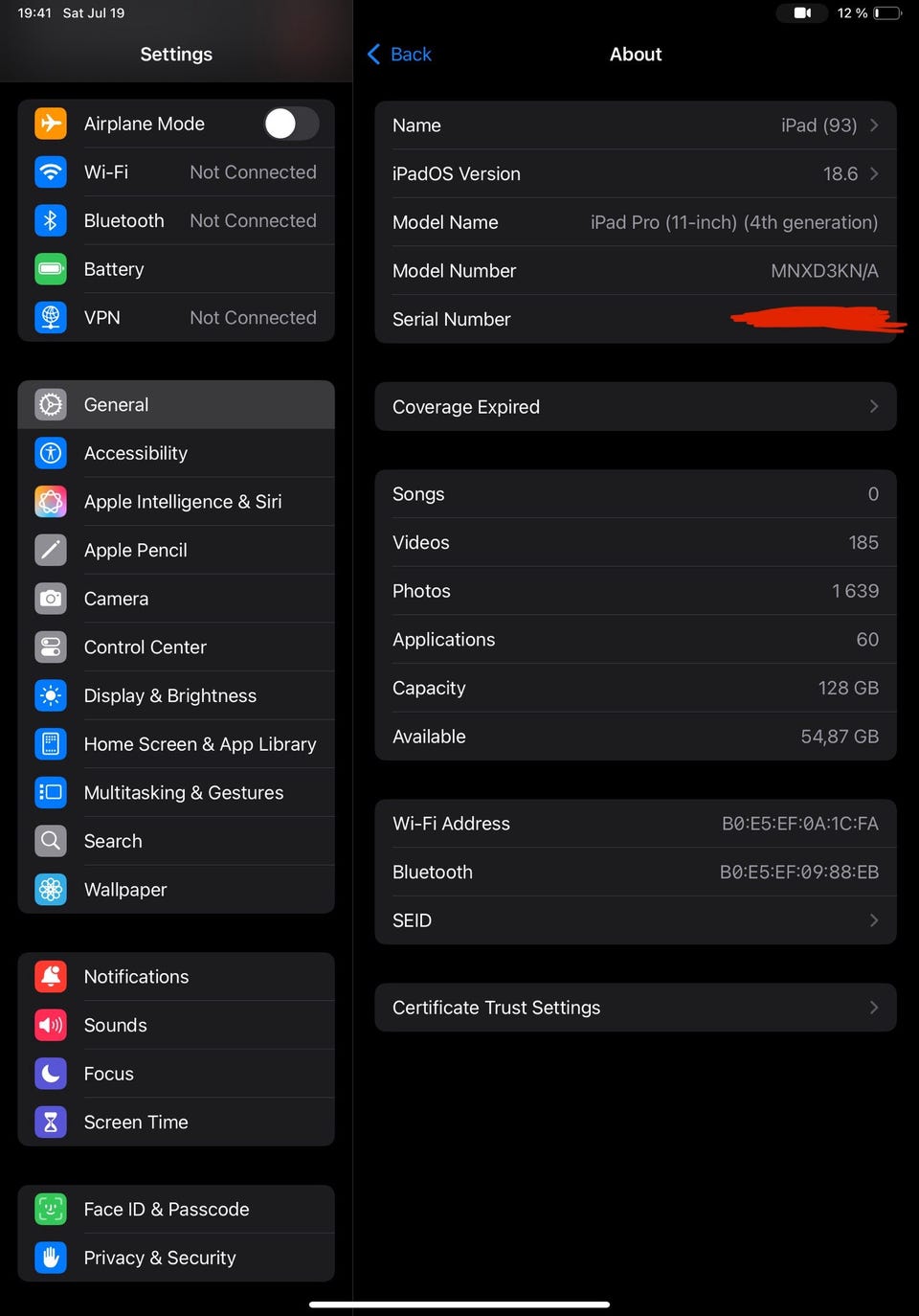
Task: Tap the Settings sidebar title
Action: pyautogui.click(x=176, y=55)
